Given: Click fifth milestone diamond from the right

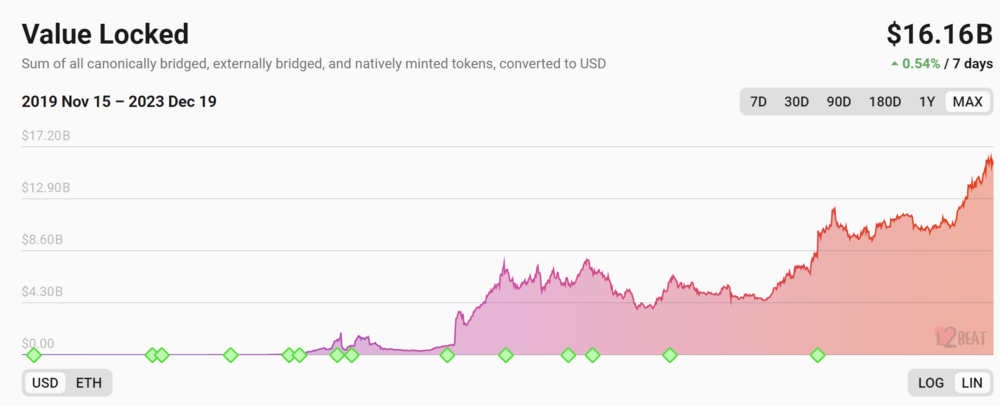Looking at the screenshot, I should [506, 355].
